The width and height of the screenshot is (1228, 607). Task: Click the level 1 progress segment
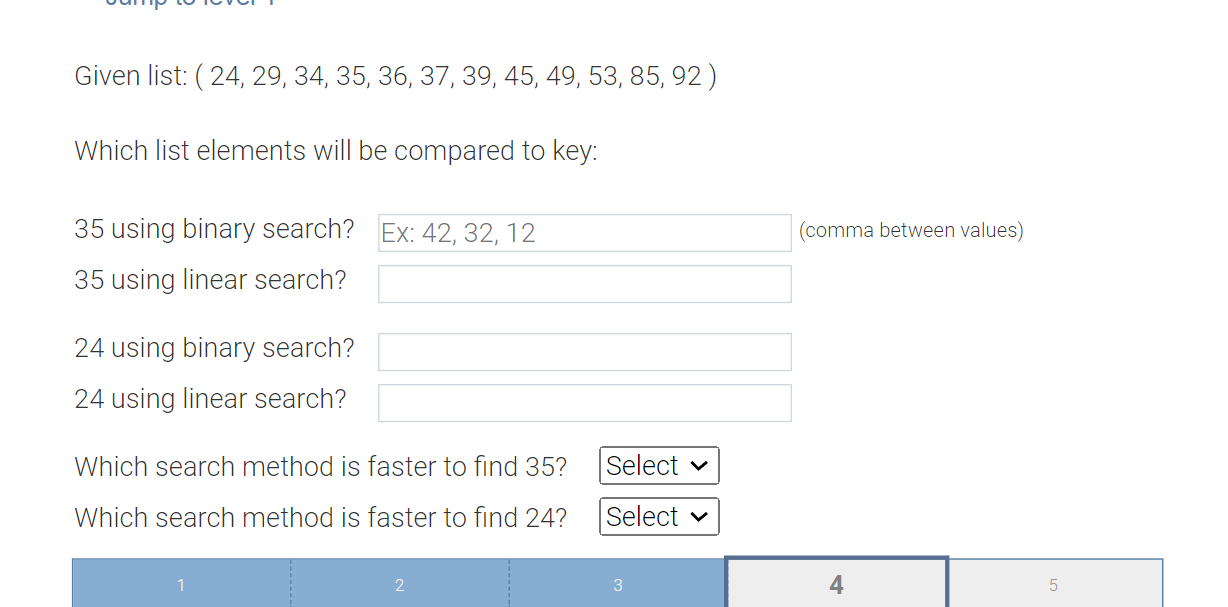180,584
